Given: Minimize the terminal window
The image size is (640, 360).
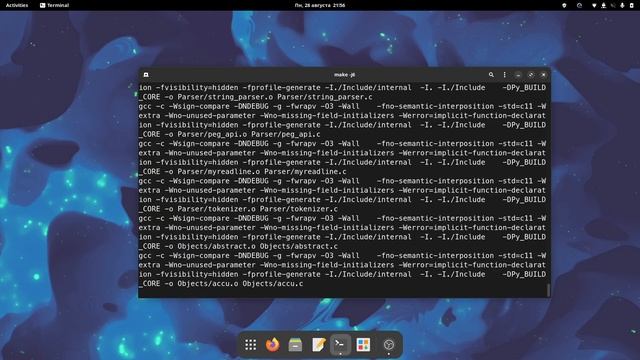Looking at the screenshot, I should [x=518, y=75].
